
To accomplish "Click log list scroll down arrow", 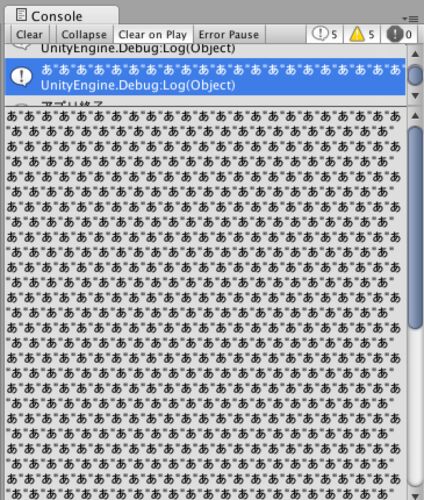I will [415, 96].
